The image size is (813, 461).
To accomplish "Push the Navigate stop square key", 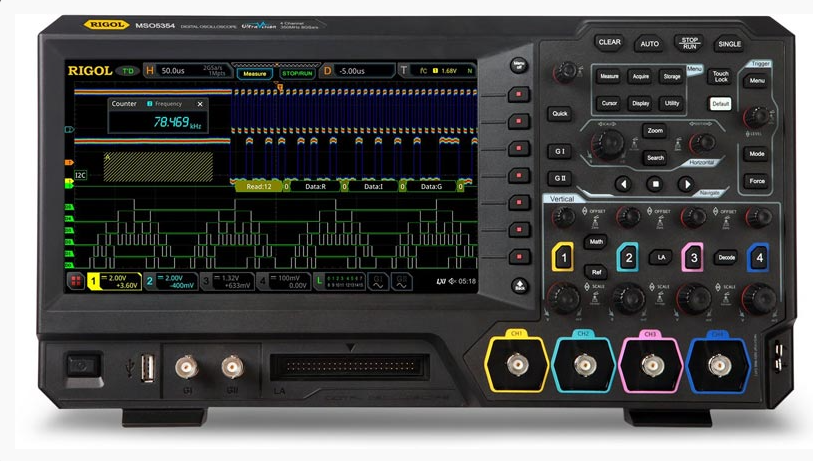I will (x=655, y=184).
